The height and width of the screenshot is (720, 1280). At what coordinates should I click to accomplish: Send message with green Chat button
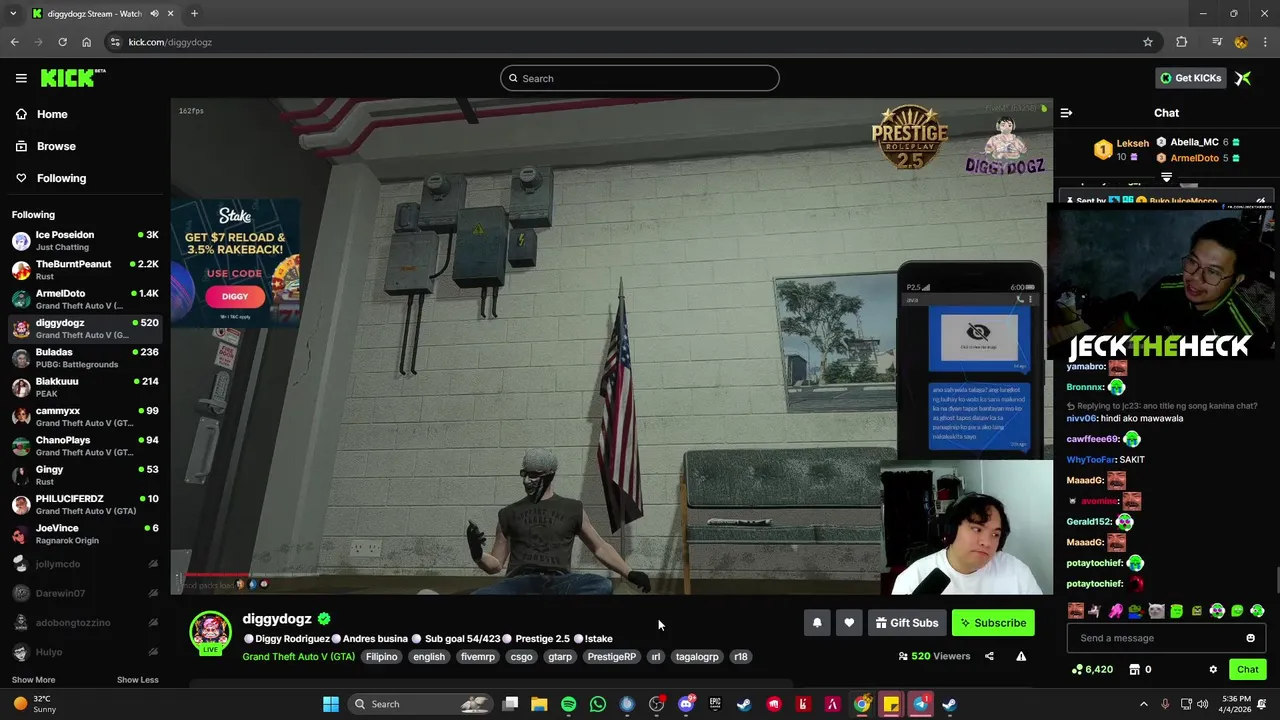pyautogui.click(x=1248, y=669)
